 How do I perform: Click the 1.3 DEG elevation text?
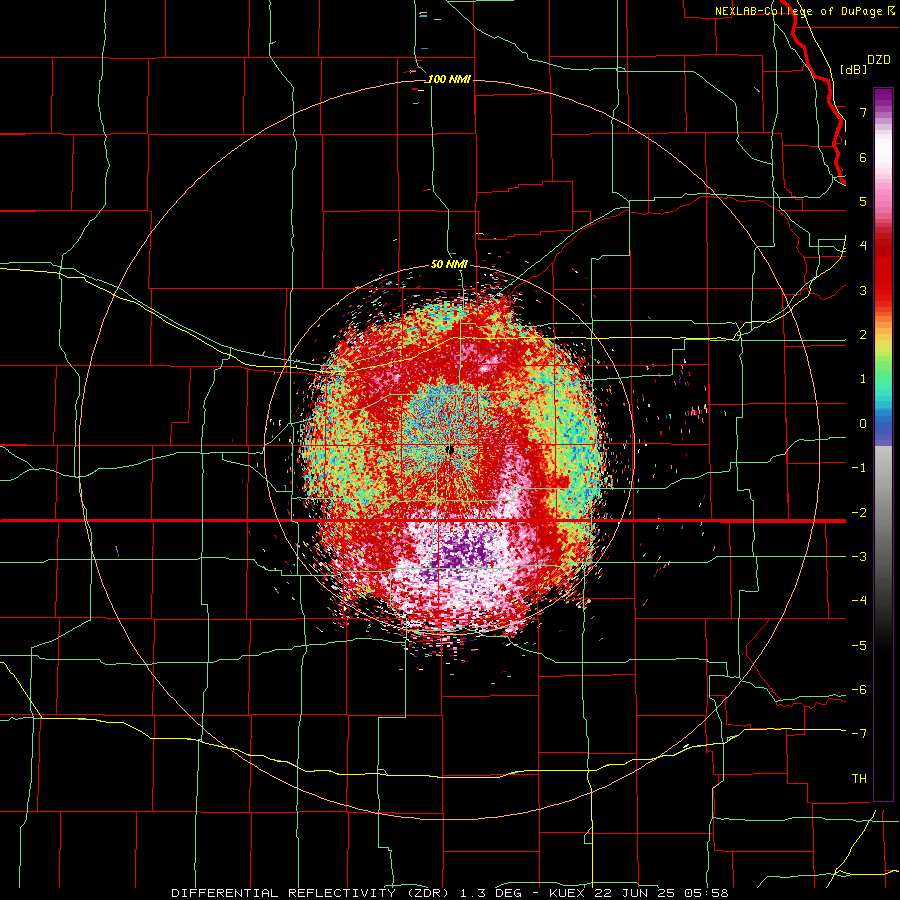(x=491, y=893)
